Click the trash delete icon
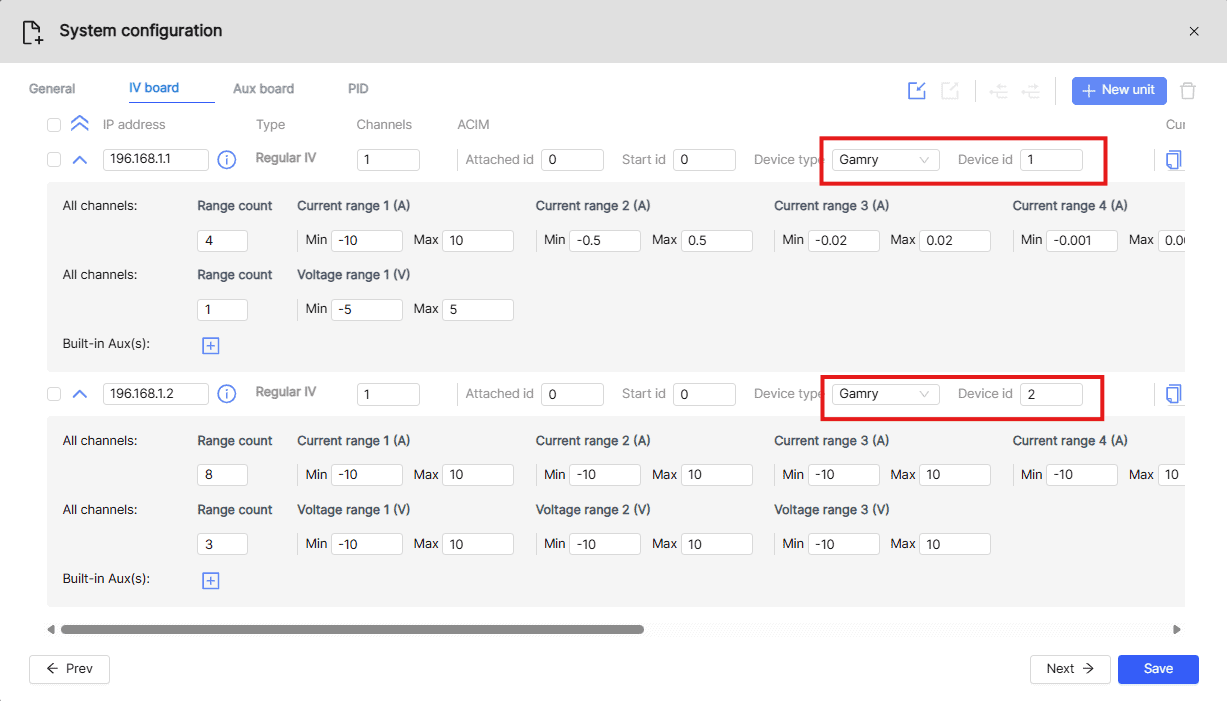Image resolution: width=1227 pixels, height=701 pixels. click(1187, 91)
